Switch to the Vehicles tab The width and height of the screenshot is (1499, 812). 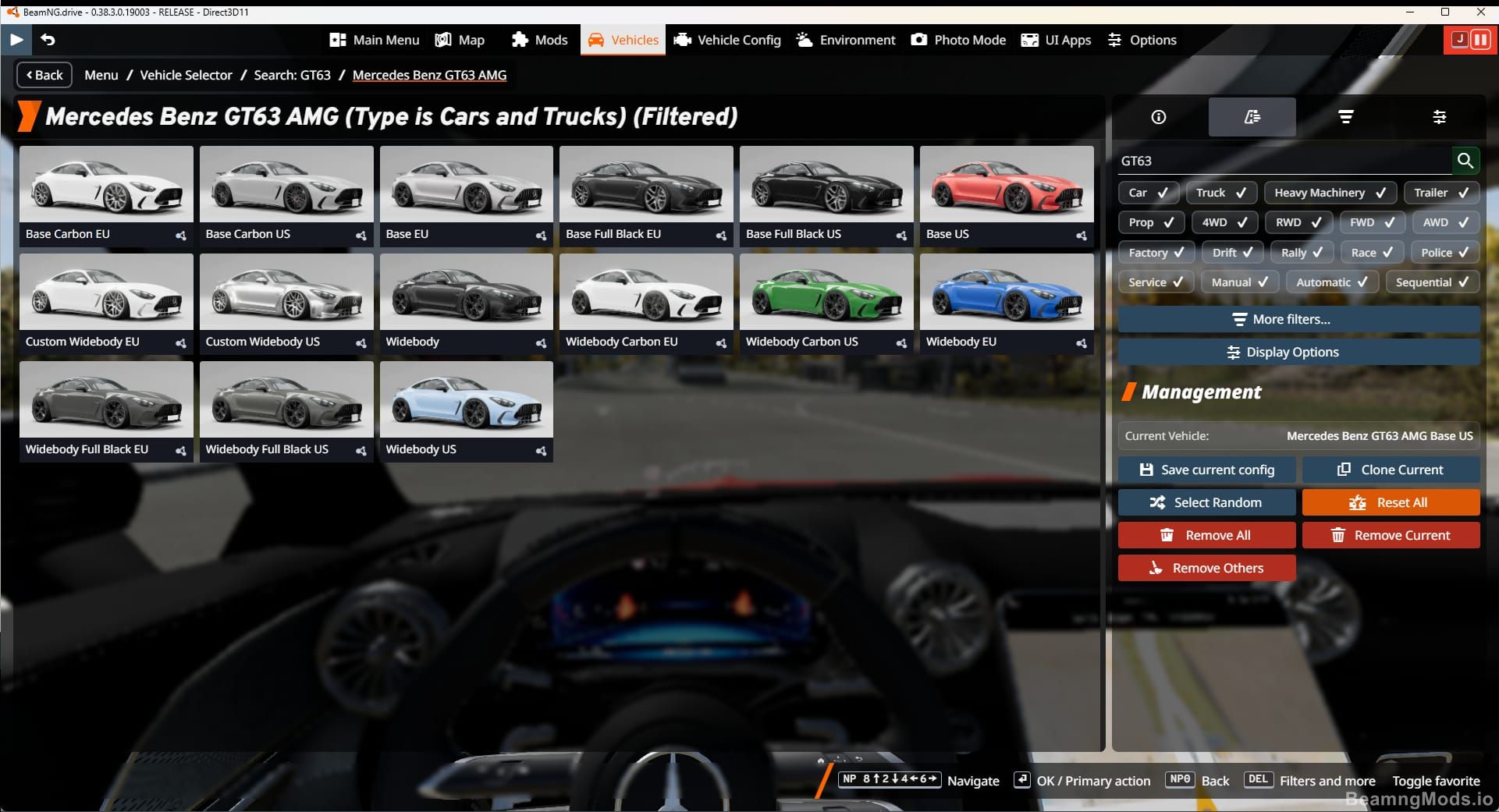pyautogui.click(x=622, y=40)
